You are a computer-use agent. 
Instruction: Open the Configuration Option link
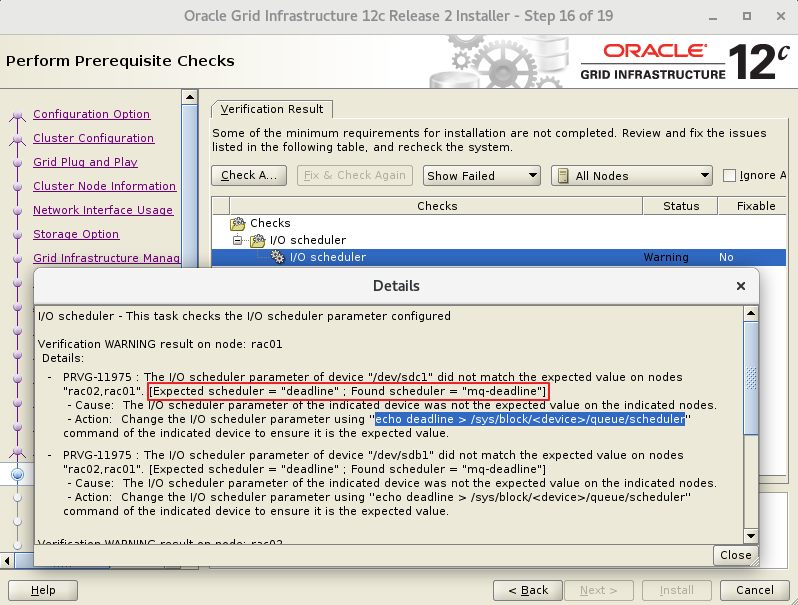point(92,114)
